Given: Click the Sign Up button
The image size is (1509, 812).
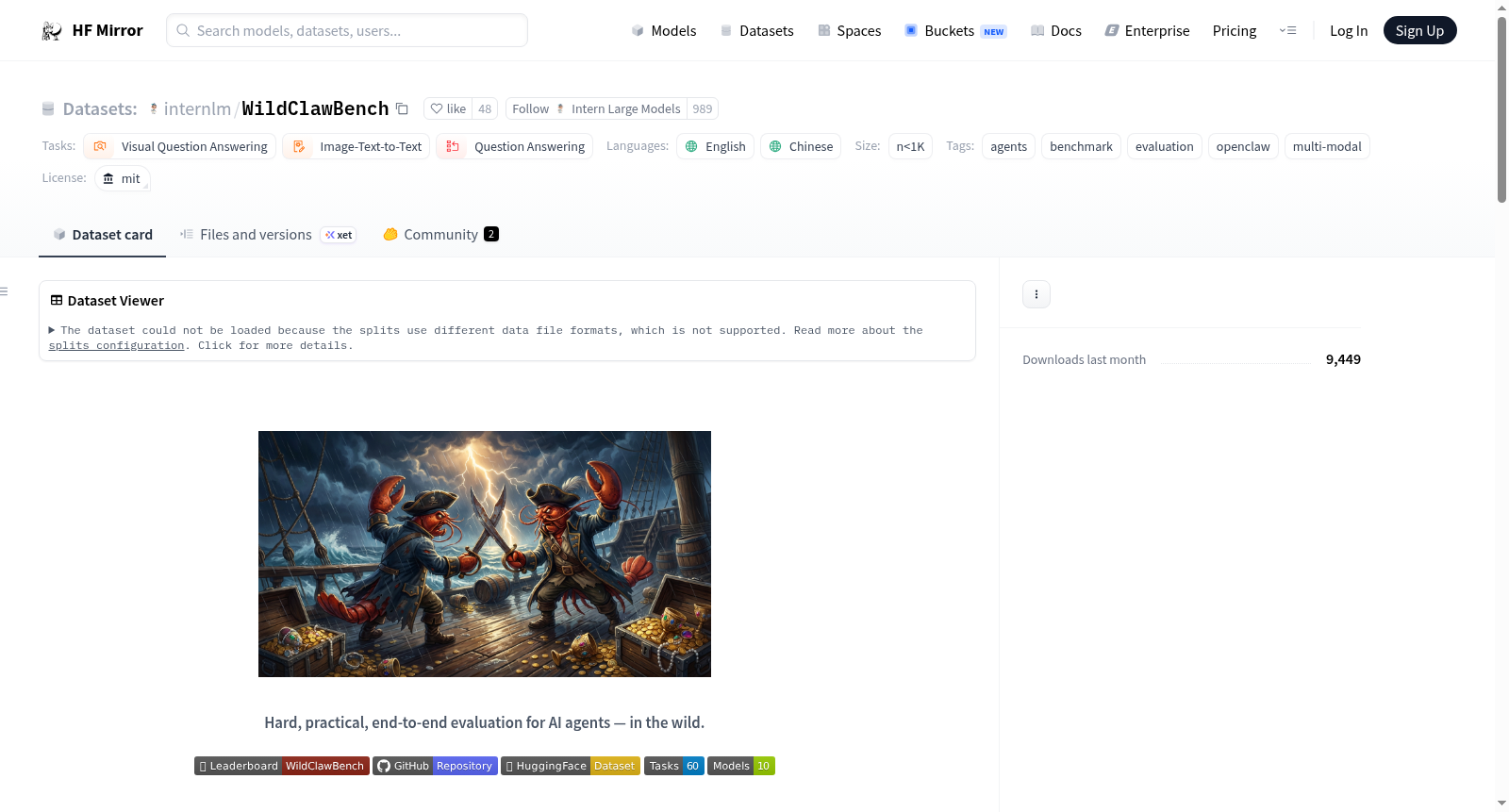Looking at the screenshot, I should pos(1419,30).
